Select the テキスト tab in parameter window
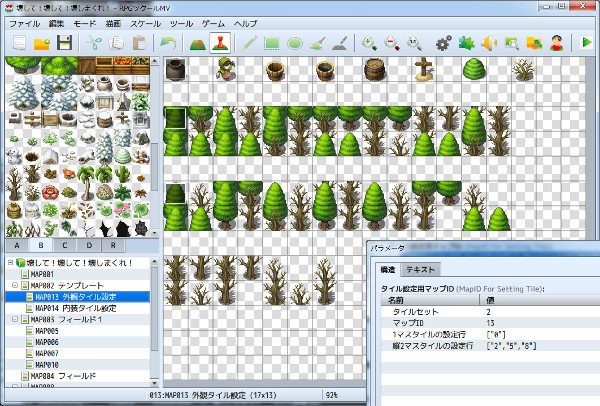The width and height of the screenshot is (600, 406). (x=420, y=269)
